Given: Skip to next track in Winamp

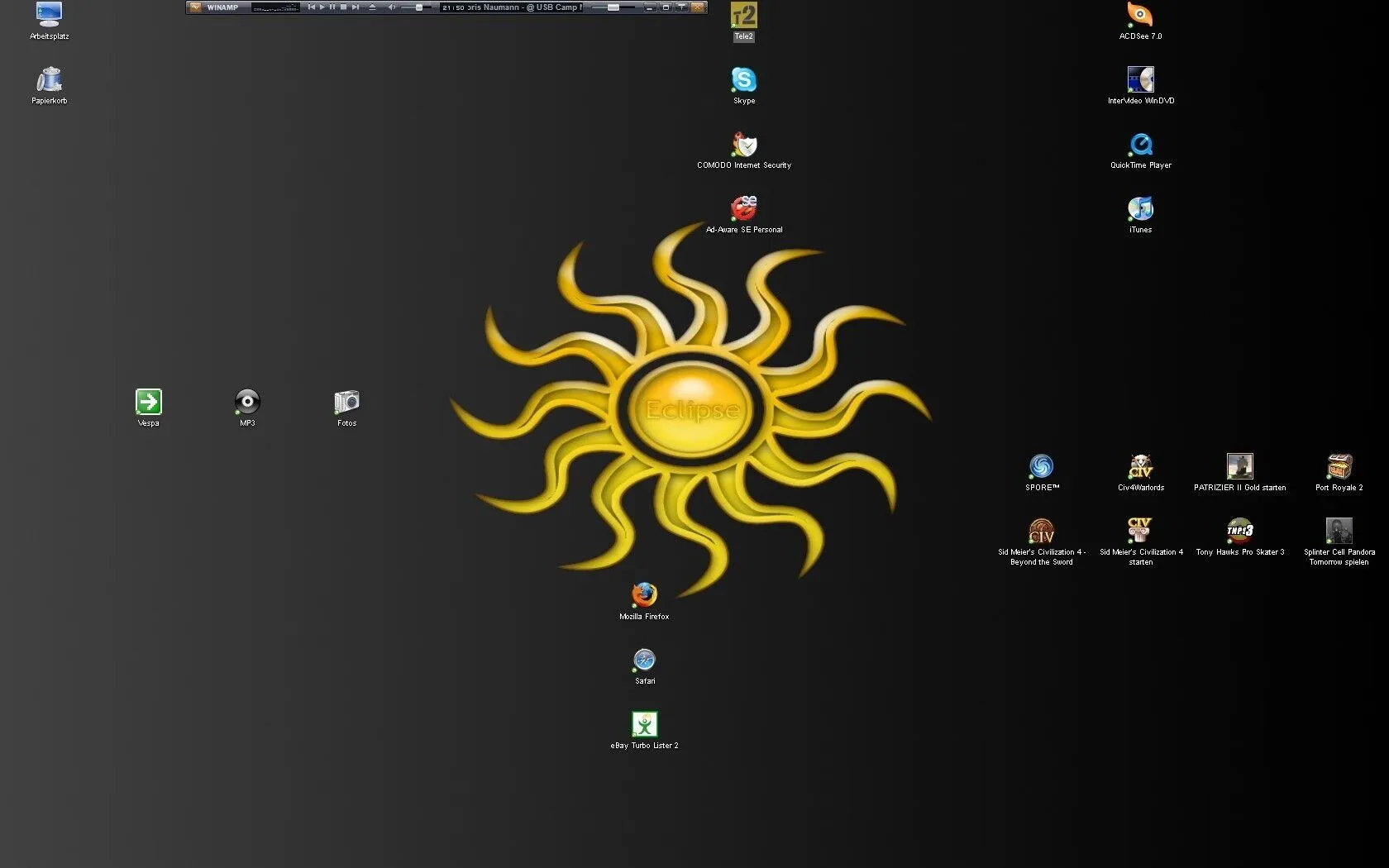Looking at the screenshot, I should coord(355,7).
